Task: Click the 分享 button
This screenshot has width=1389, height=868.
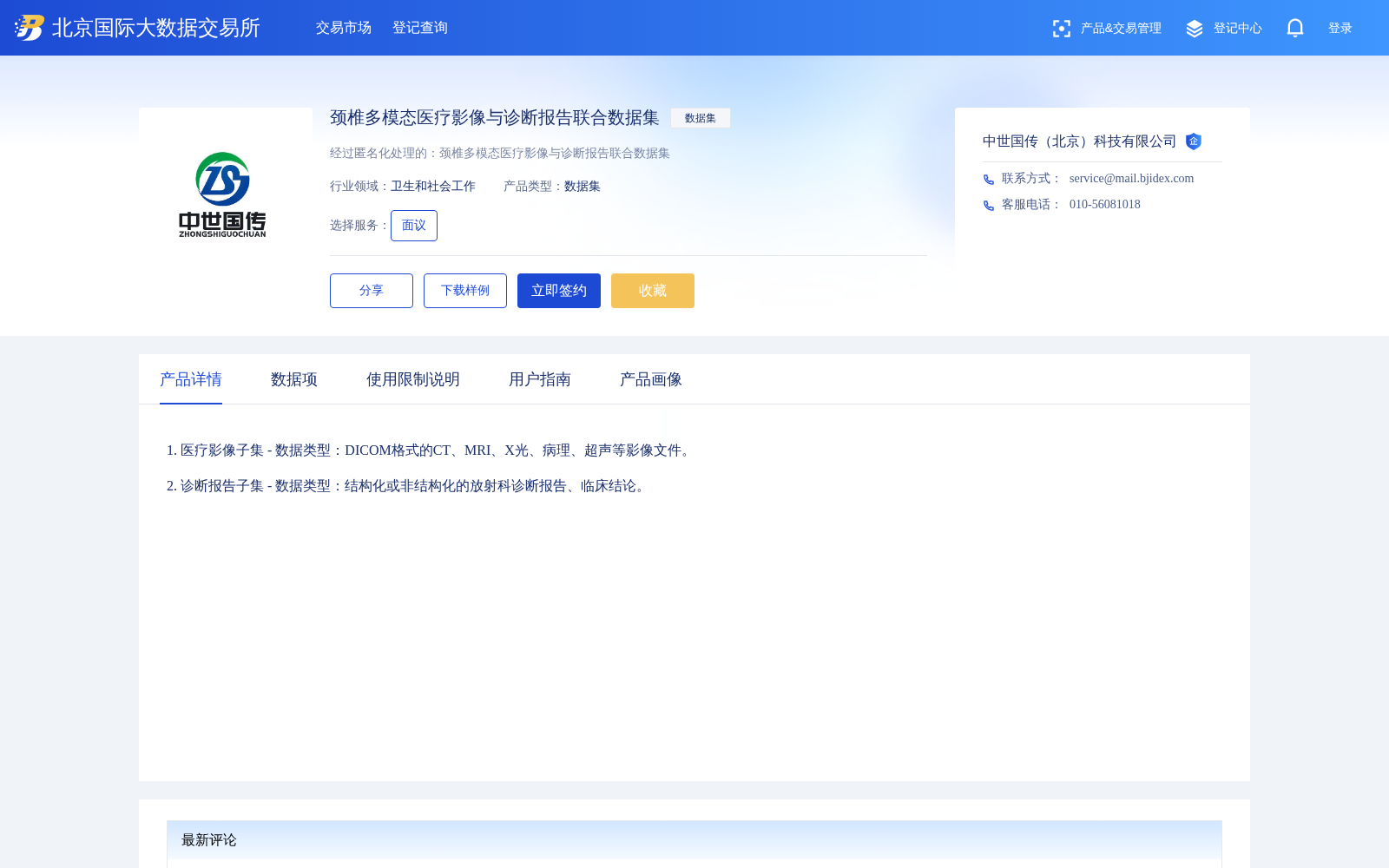Action: pos(372,291)
